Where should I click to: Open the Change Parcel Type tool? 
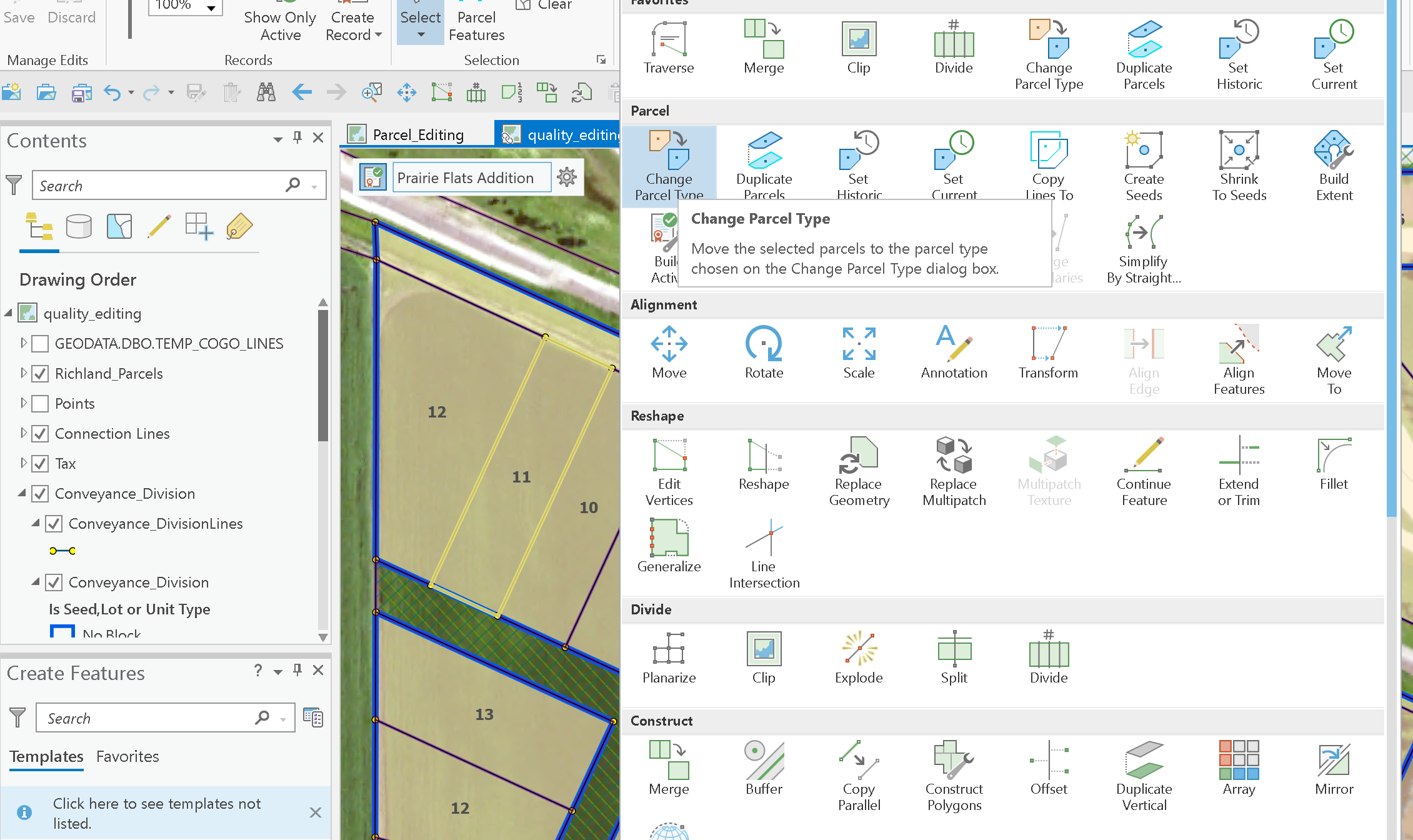coord(669,162)
